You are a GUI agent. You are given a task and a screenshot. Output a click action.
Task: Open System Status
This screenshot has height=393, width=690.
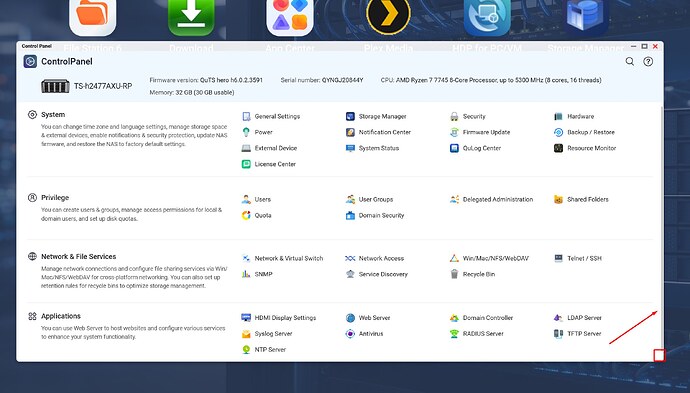(x=372, y=148)
